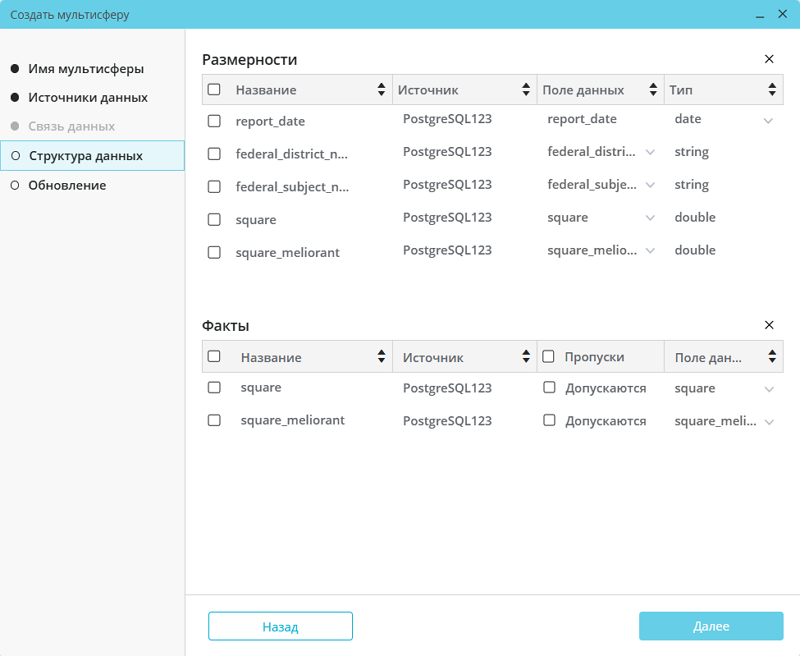The width and height of the screenshot is (800, 656).
Task: Enable Допускаются for square_meliorant fact
Action: tap(549, 421)
